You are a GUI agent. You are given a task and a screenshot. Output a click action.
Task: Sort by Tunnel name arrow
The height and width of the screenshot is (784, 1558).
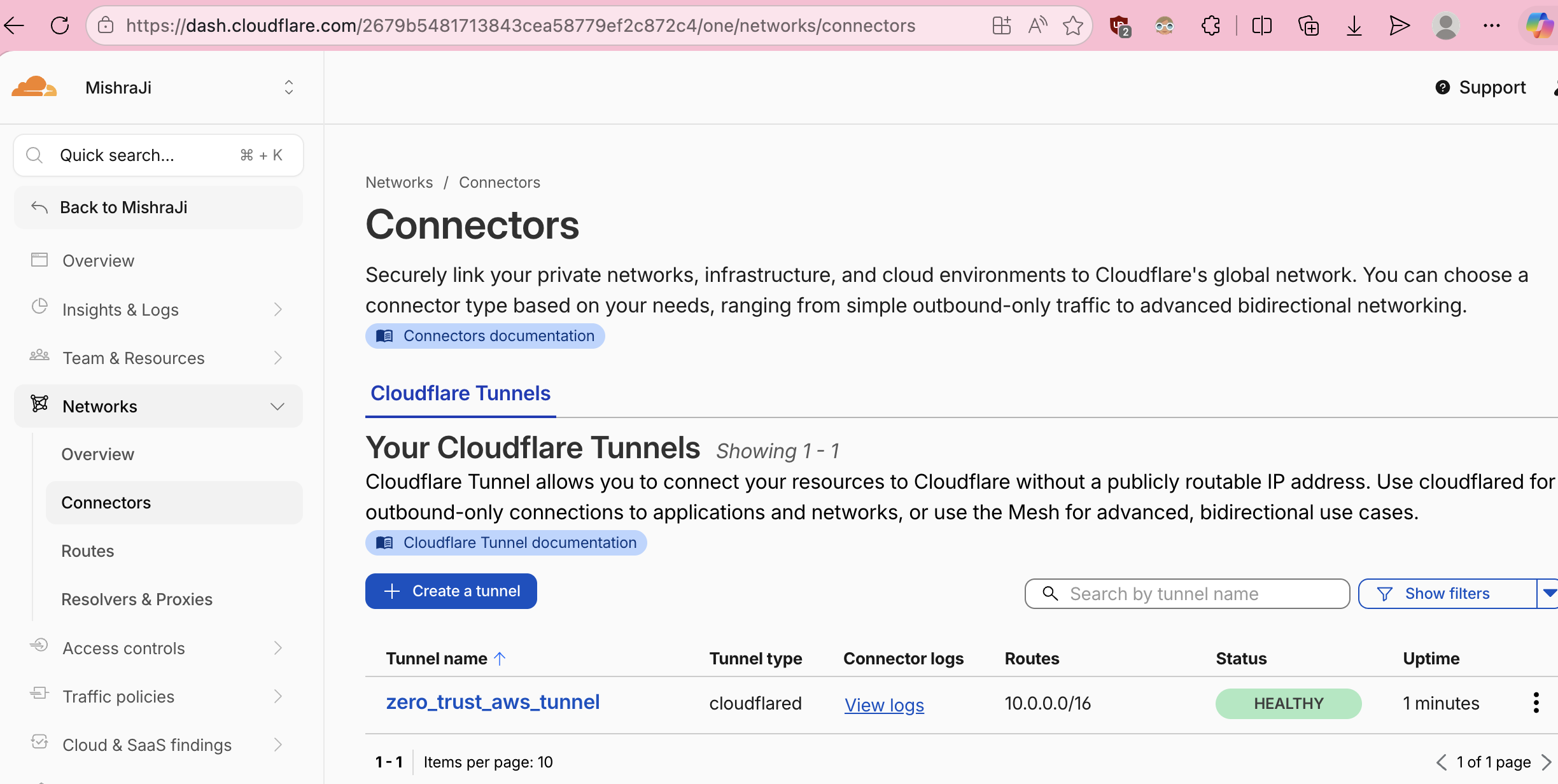click(500, 659)
